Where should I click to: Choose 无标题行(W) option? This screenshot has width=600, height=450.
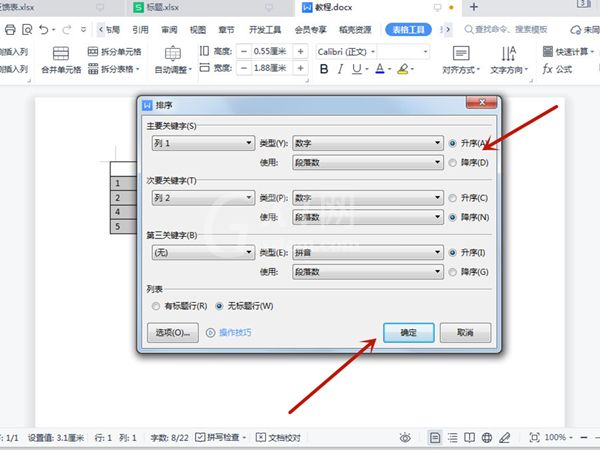click(x=219, y=306)
